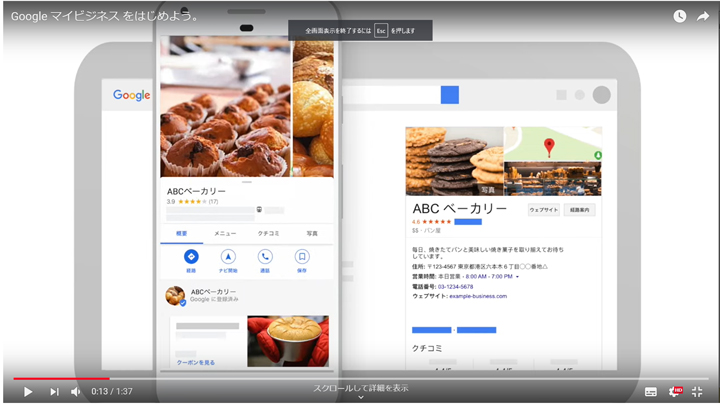
Task: Open the video settings gear
Action: (x=675, y=392)
